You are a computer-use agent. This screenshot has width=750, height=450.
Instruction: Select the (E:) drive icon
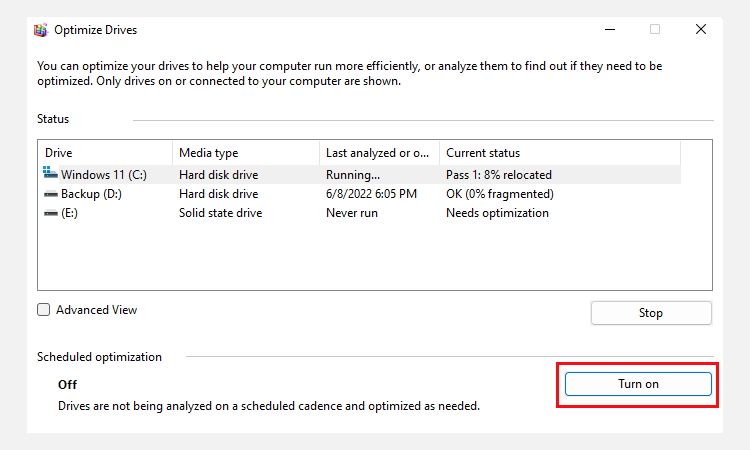click(x=50, y=213)
